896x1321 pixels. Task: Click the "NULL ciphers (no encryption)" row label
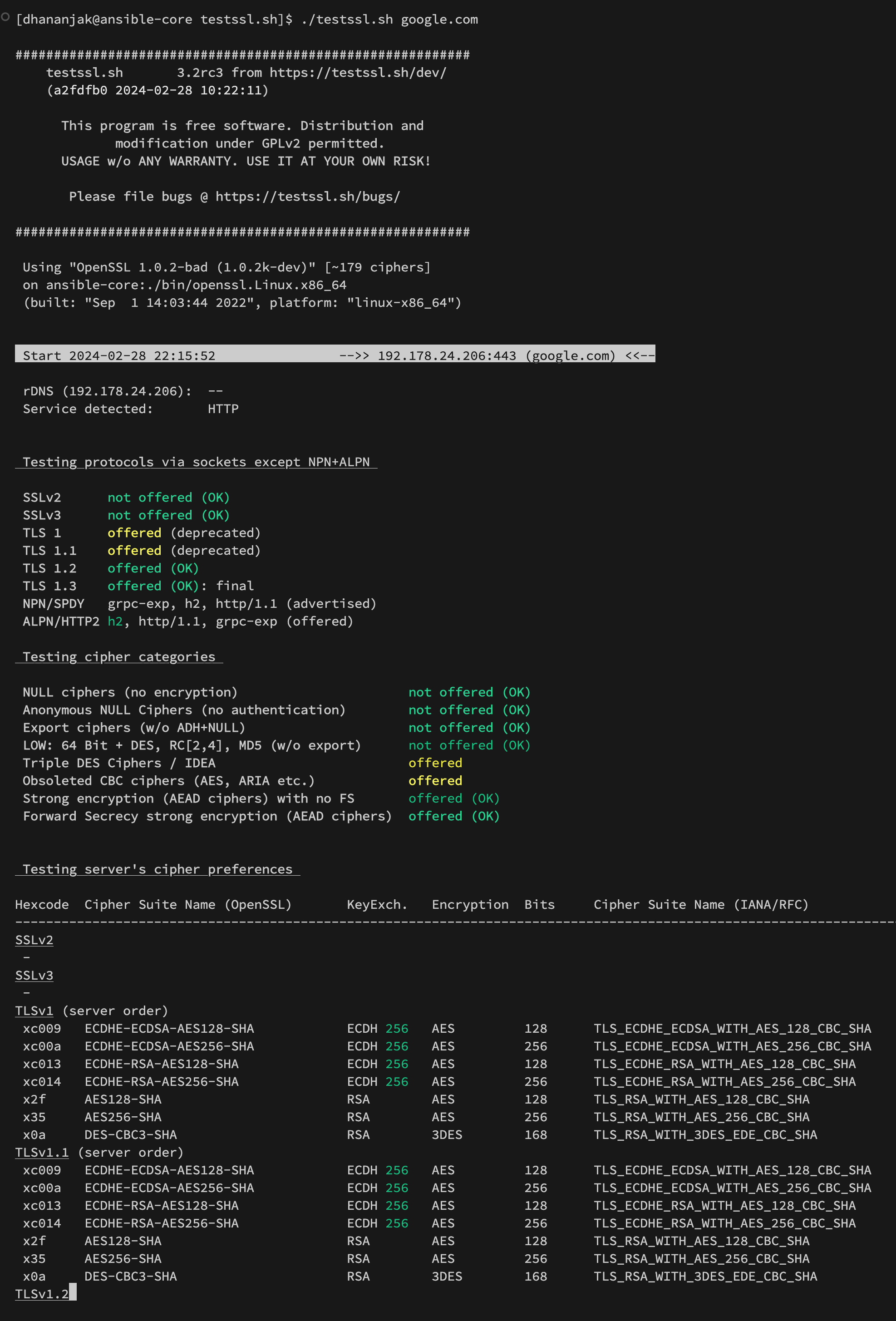point(130,692)
